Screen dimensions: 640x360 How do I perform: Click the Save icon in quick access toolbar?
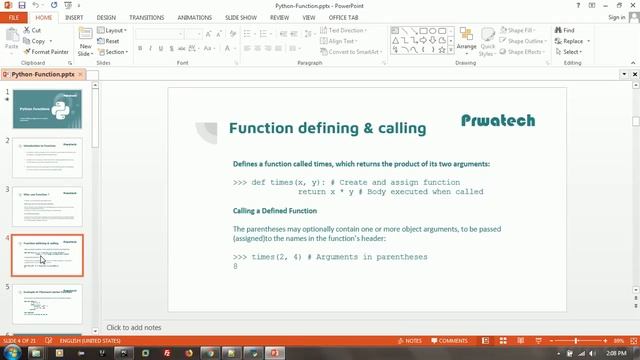coord(22,5)
